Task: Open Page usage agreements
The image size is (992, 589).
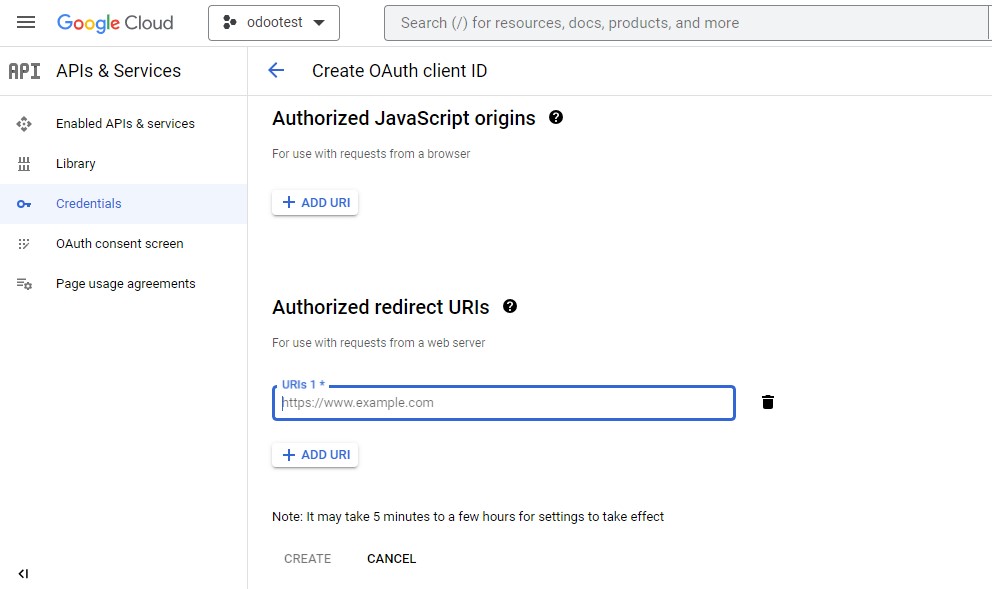Action: 123,283
